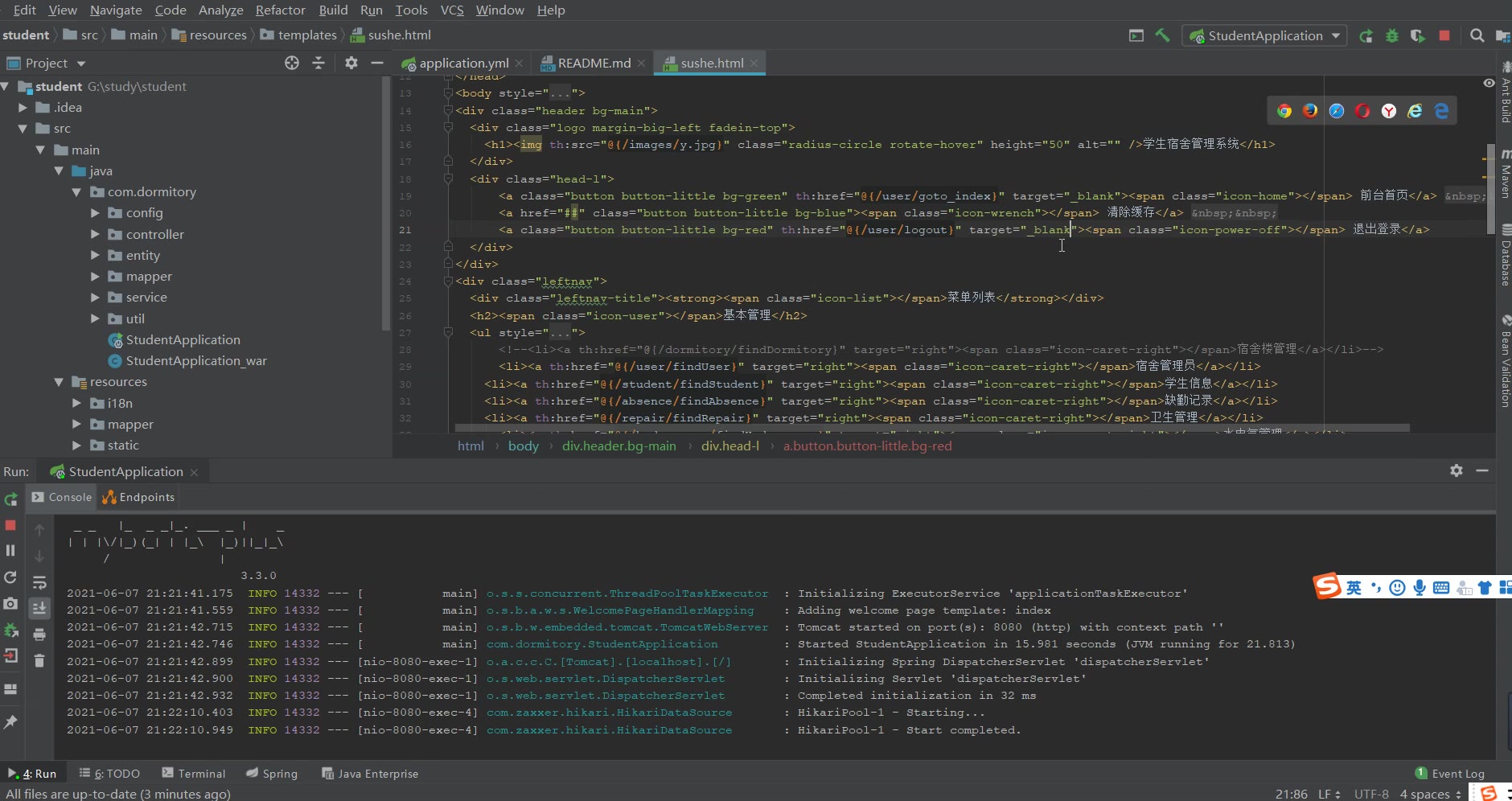Click the editor horizontal scrollbar

point(931,428)
